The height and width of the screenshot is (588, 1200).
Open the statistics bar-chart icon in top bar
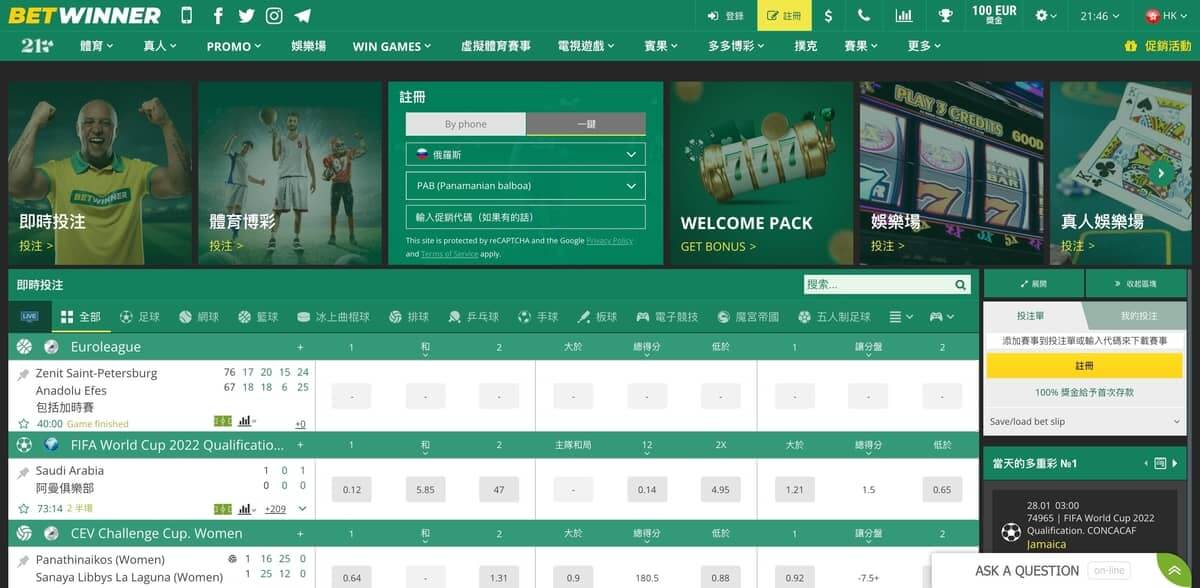[x=903, y=16]
